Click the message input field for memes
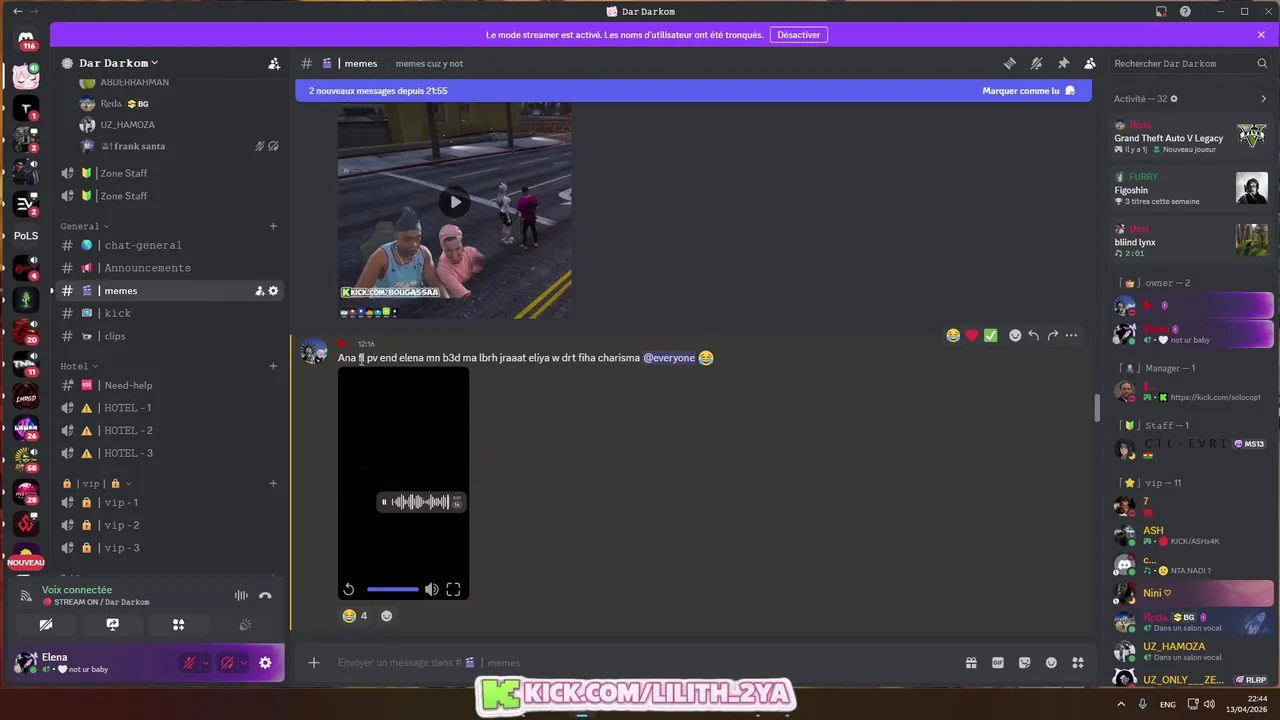 [640, 662]
